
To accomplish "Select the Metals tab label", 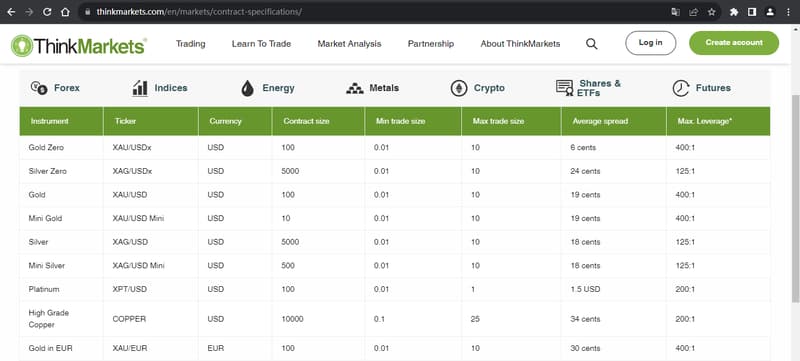I will [x=384, y=88].
